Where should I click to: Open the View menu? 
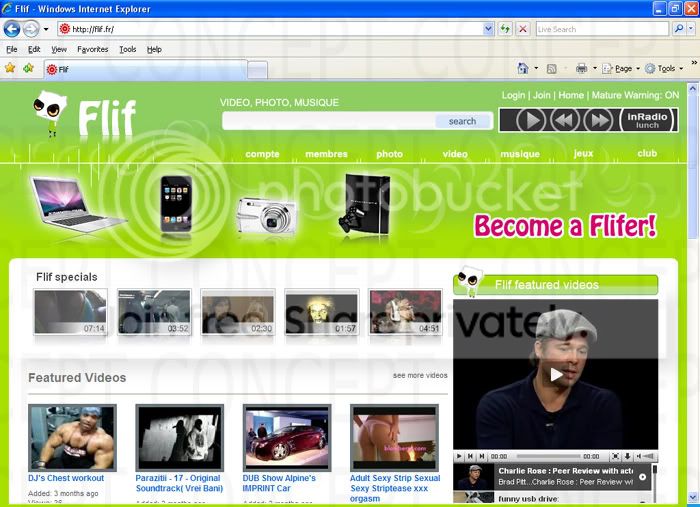[58, 49]
